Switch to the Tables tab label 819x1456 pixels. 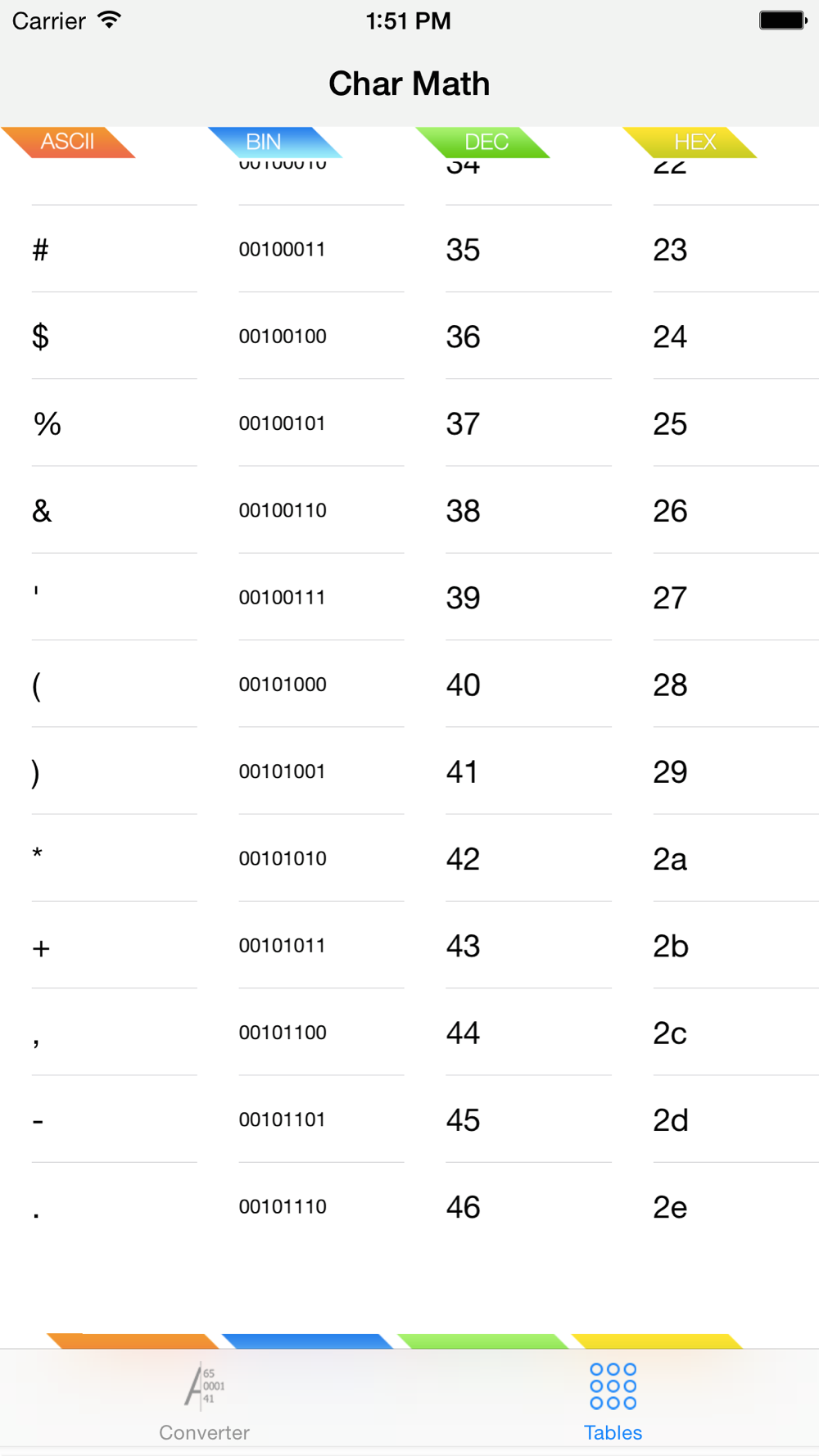[x=613, y=1432]
